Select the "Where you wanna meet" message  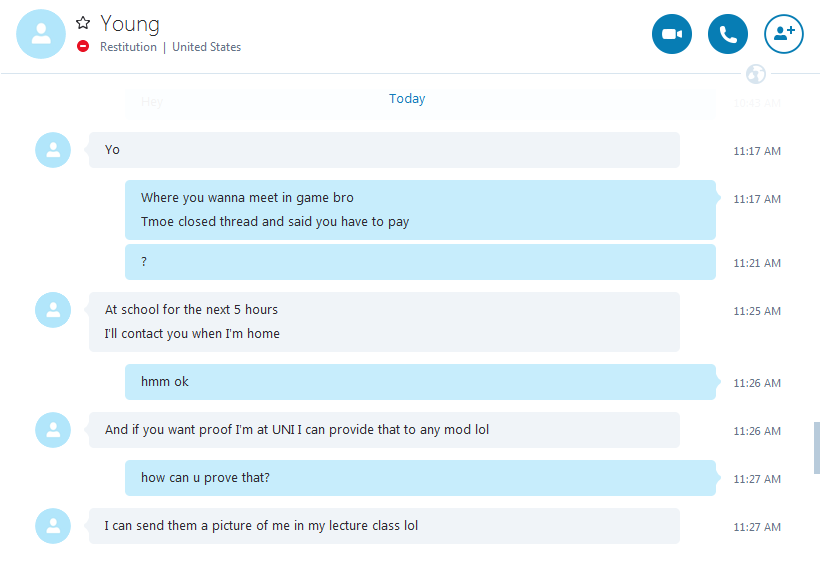pos(420,210)
